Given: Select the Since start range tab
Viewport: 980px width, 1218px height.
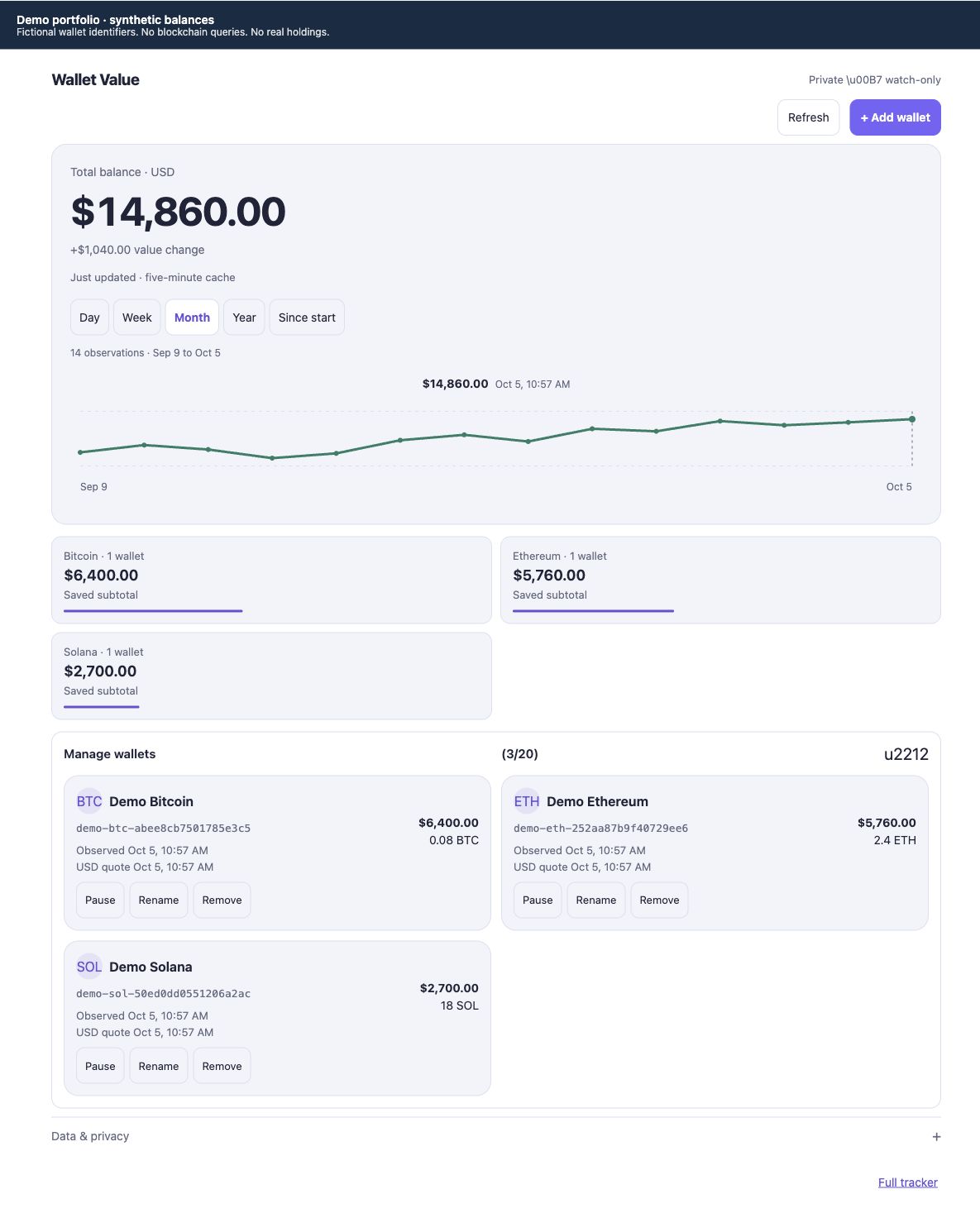Looking at the screenshot, I should tap(307, 318).
